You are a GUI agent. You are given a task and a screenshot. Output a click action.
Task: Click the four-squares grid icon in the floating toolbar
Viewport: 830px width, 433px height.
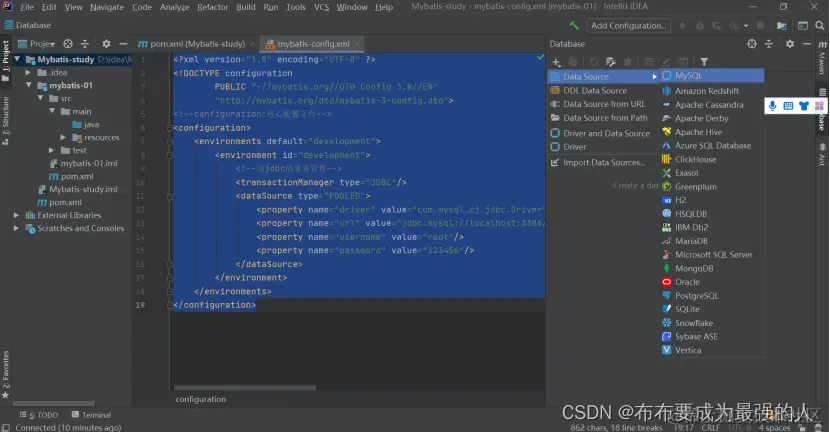click(x=819, y=106)
